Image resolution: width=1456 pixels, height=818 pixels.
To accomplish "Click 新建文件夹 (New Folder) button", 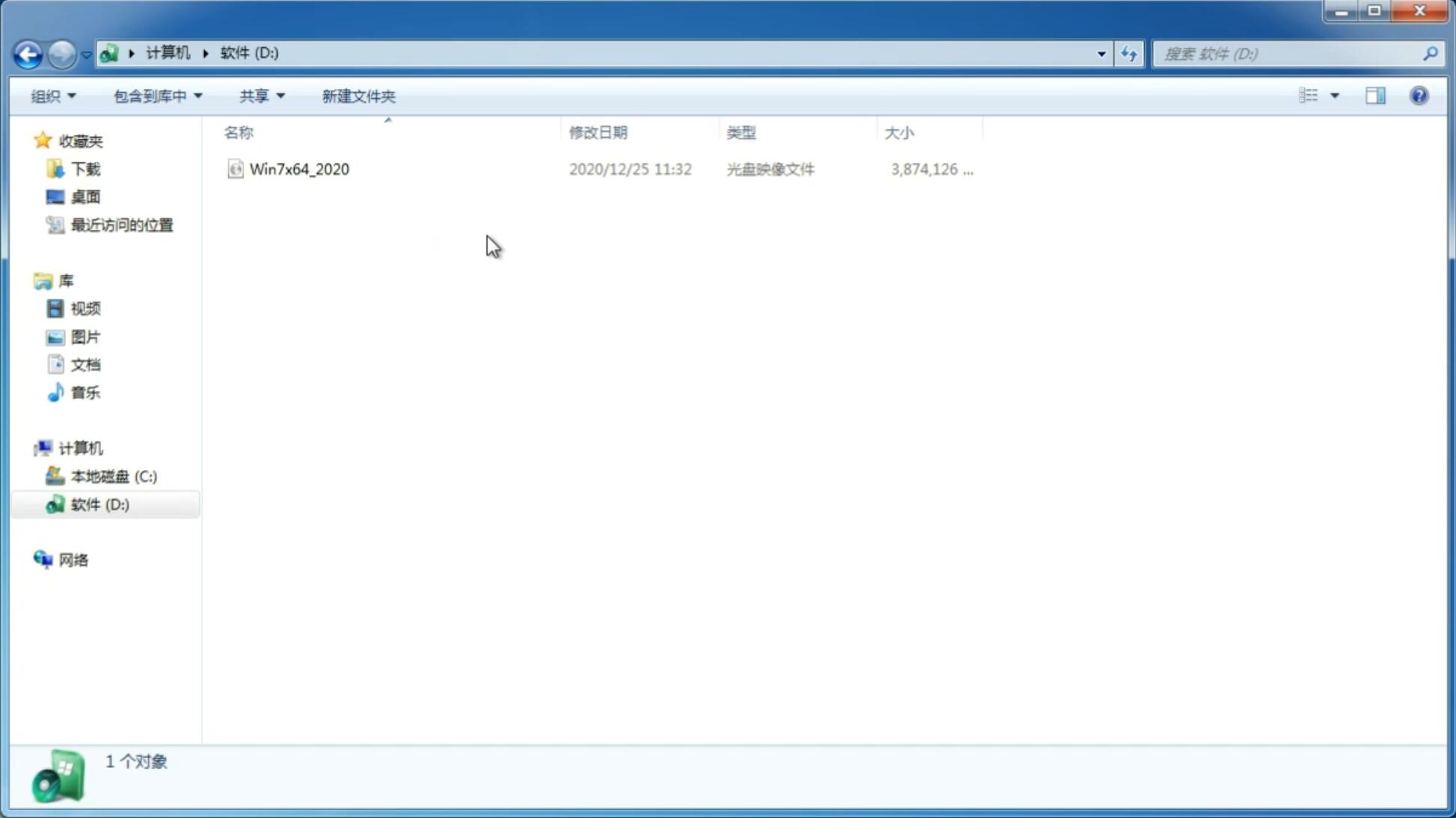I will coord(358,95).
